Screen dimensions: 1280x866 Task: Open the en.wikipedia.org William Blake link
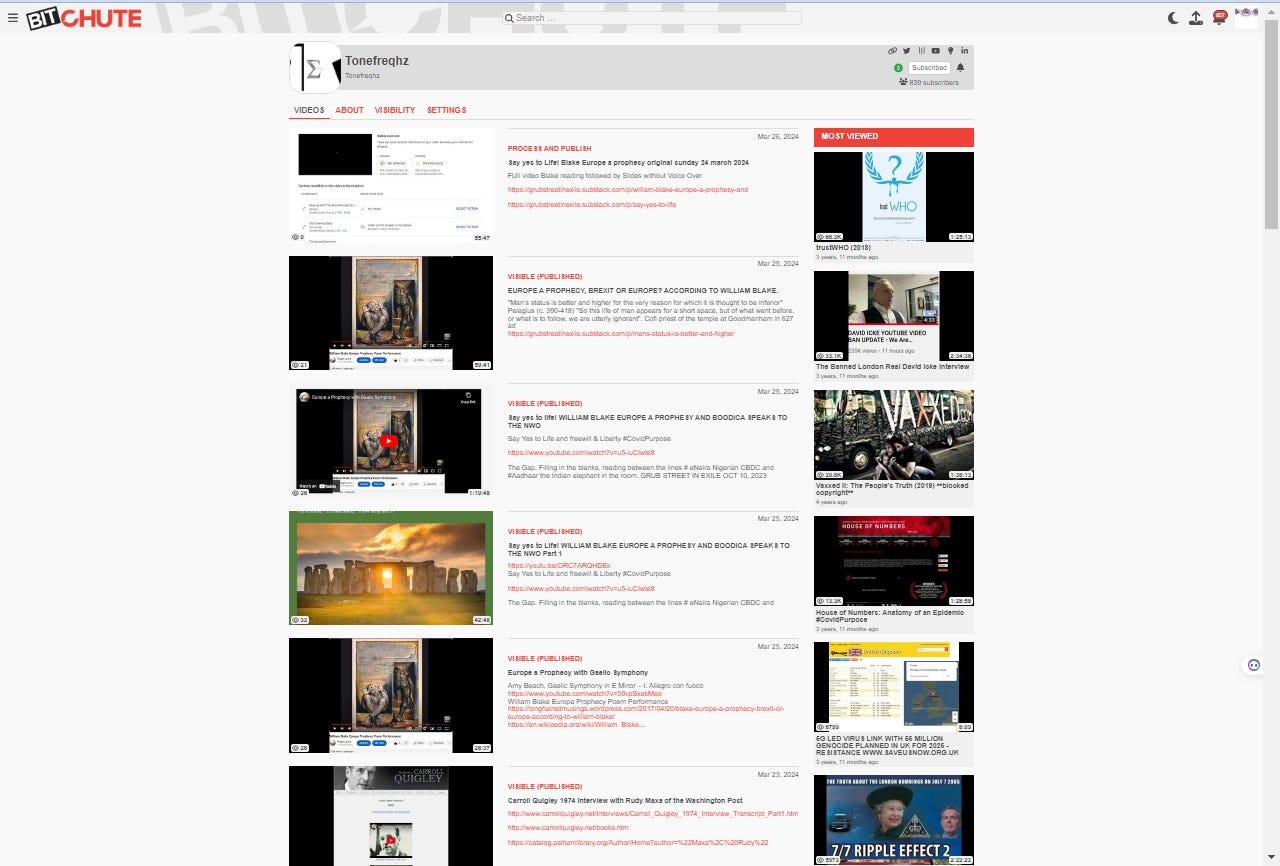[x=576, y=724]
